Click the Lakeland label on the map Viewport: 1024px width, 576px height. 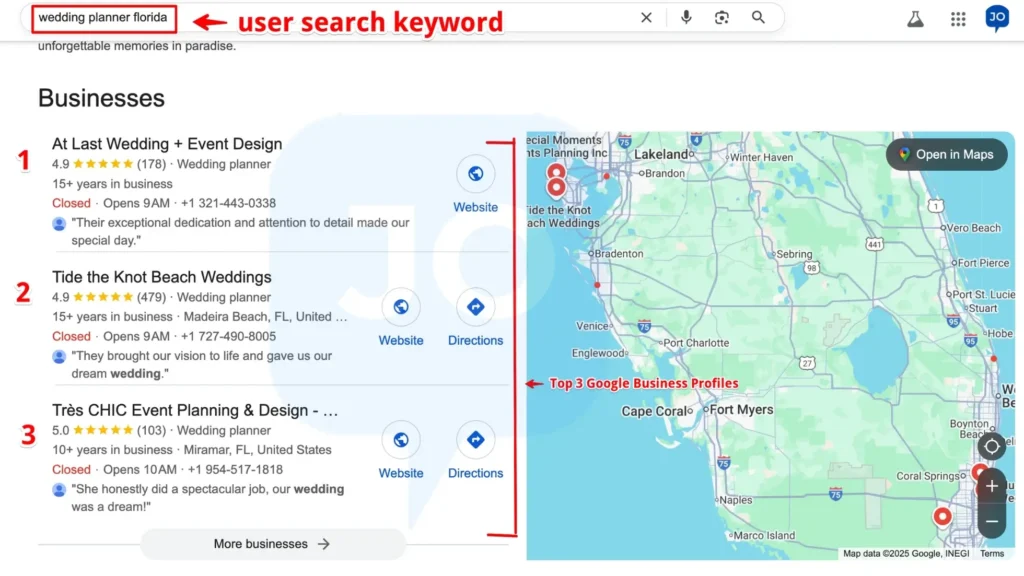coord(661,154)
